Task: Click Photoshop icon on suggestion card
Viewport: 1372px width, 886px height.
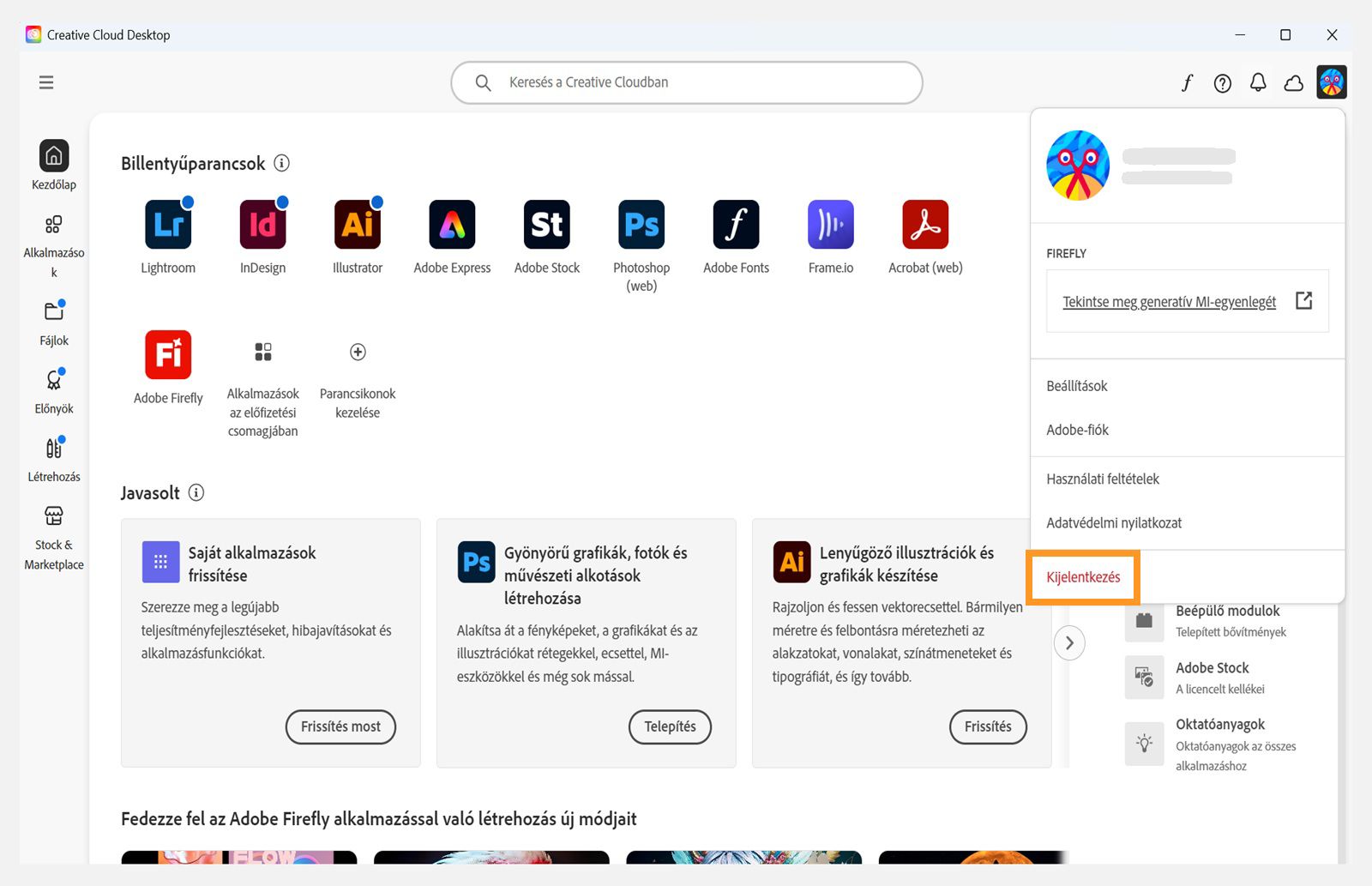Action: [x=476, y=562]
